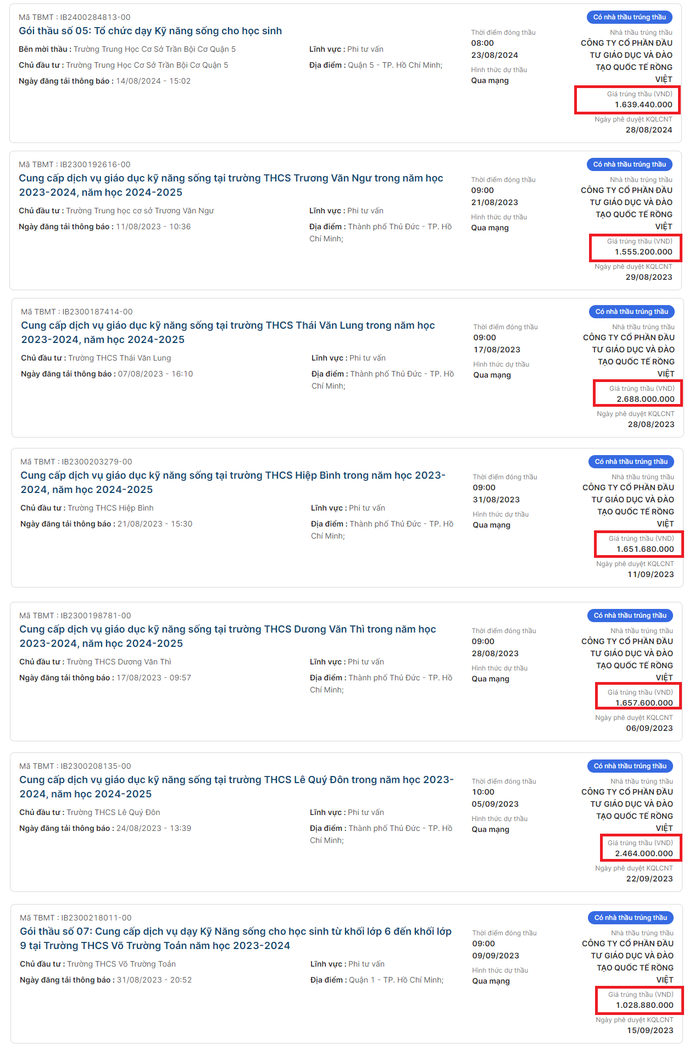700x1047 pixels.
Task: Select the winning price 1.555.200.000
Action: coord(643,252)
